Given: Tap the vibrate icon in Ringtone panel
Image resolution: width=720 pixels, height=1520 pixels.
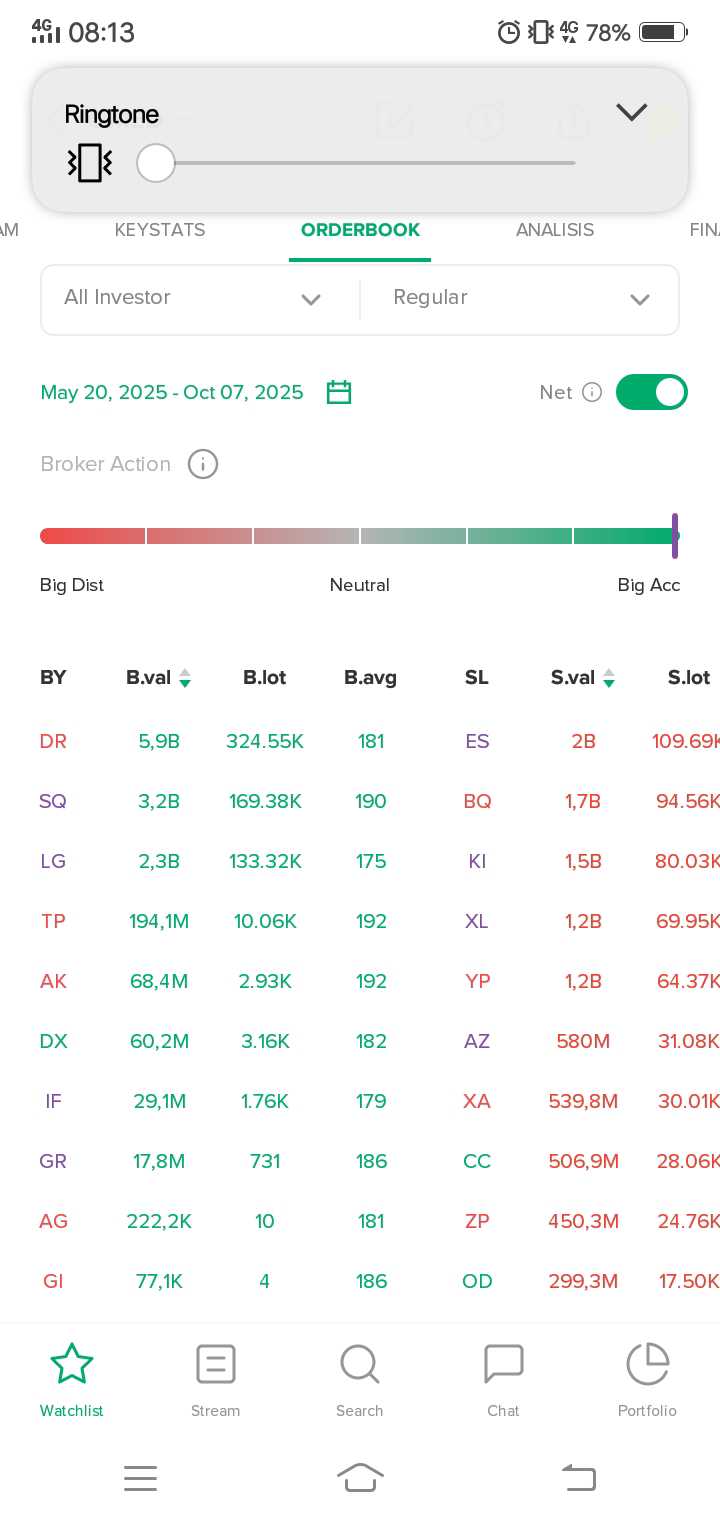Looking at the screenshot, I should pyautogui.click(x=90, y=163).
